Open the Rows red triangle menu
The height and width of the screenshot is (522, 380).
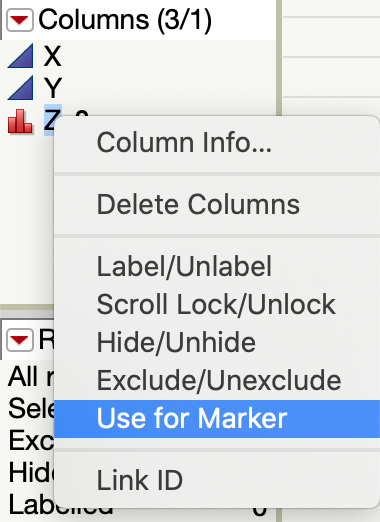pos(20,340)
